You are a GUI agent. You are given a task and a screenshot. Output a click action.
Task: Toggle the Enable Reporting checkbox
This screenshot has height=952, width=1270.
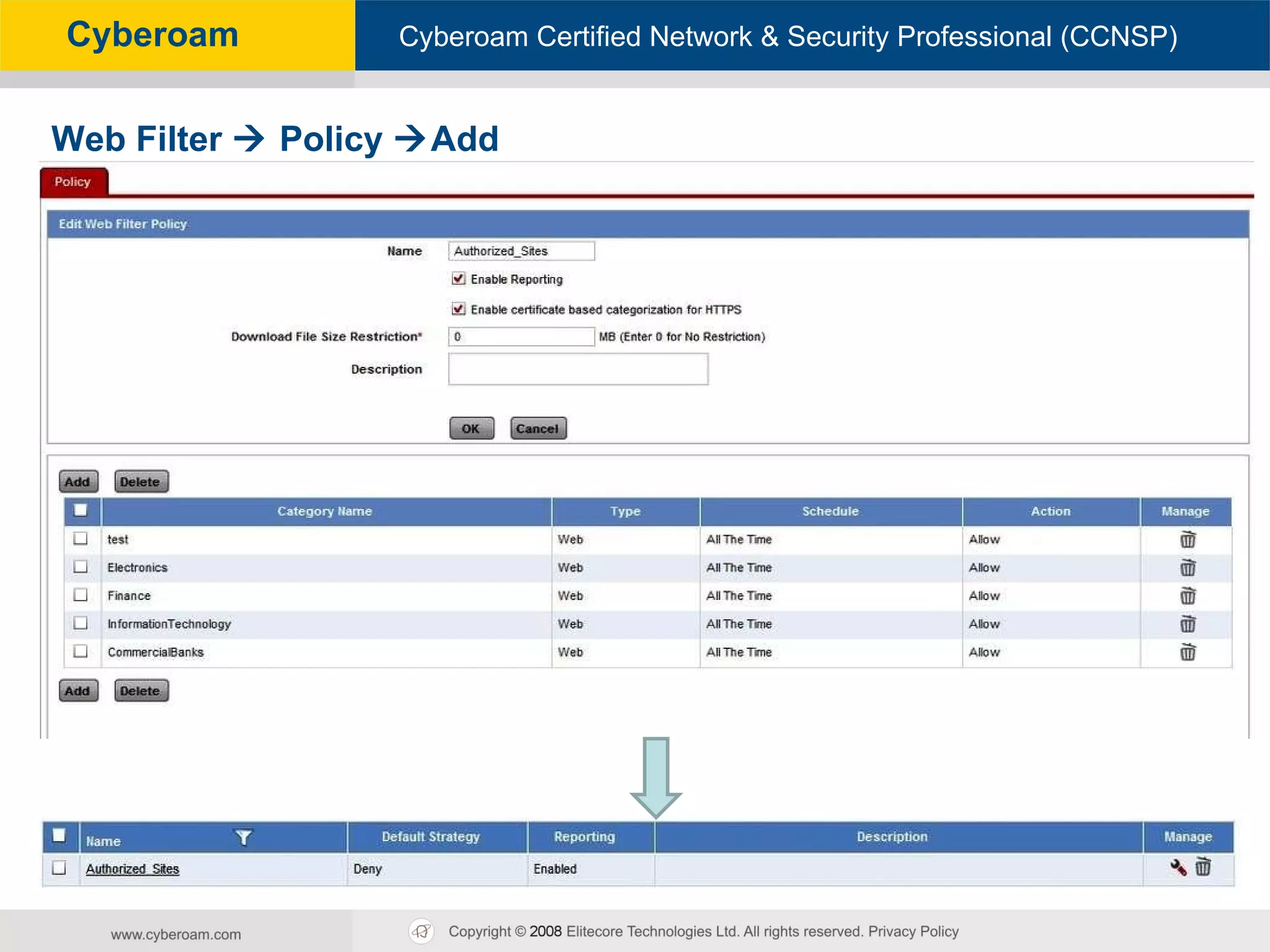[x=458, y=279]
